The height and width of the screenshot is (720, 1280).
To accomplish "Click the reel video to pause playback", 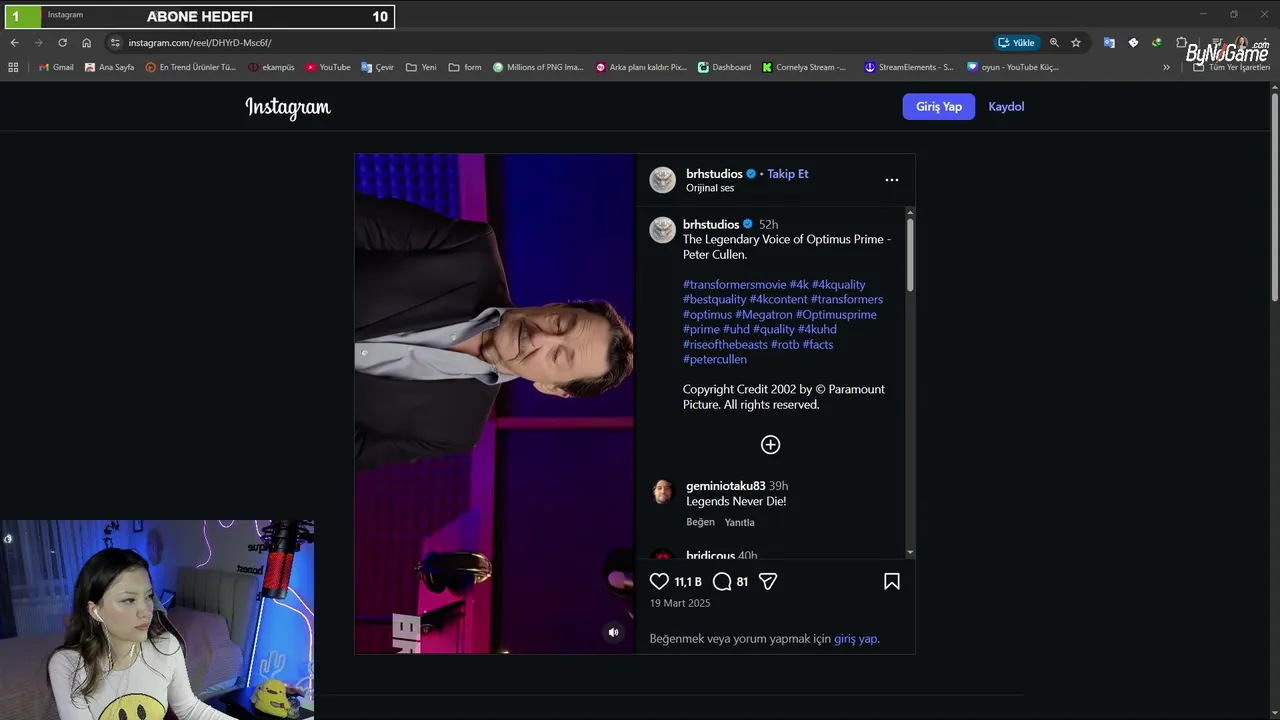I will [495, 403].
